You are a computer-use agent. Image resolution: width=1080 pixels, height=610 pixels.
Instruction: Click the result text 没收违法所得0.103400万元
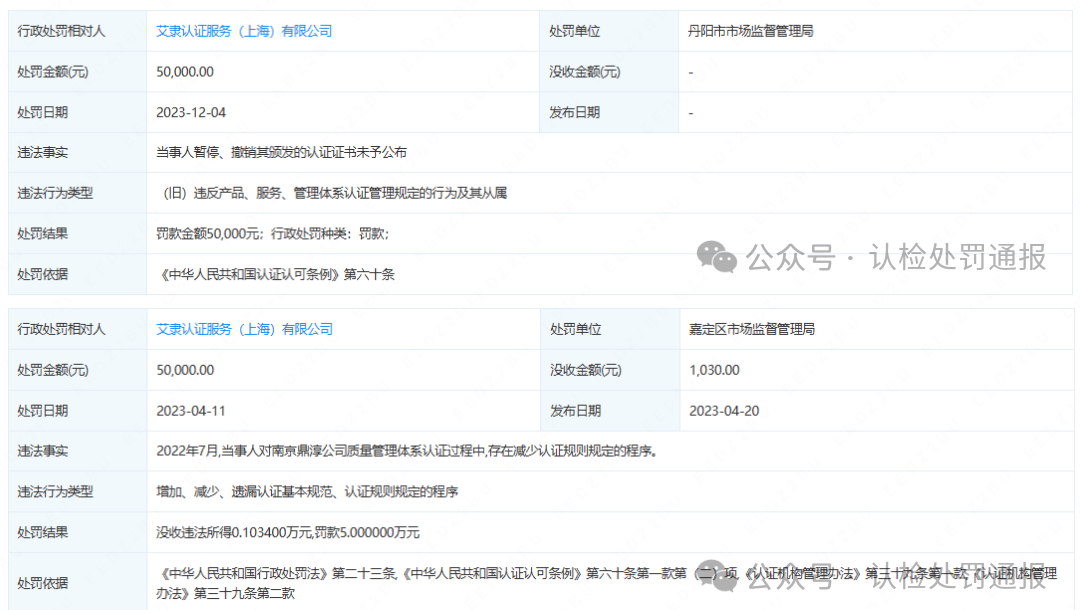click(288, 532)
